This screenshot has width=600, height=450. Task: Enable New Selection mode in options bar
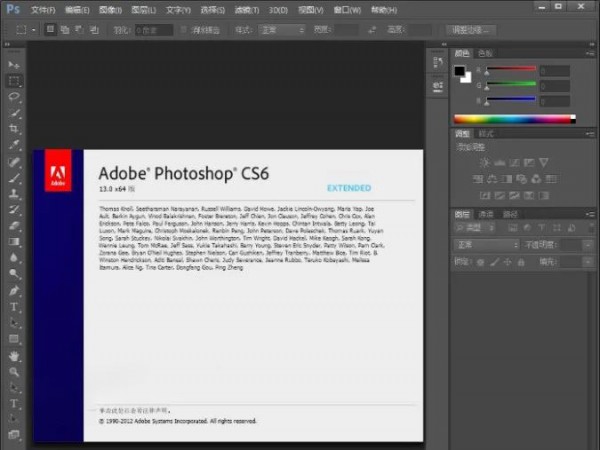(50, 29)
